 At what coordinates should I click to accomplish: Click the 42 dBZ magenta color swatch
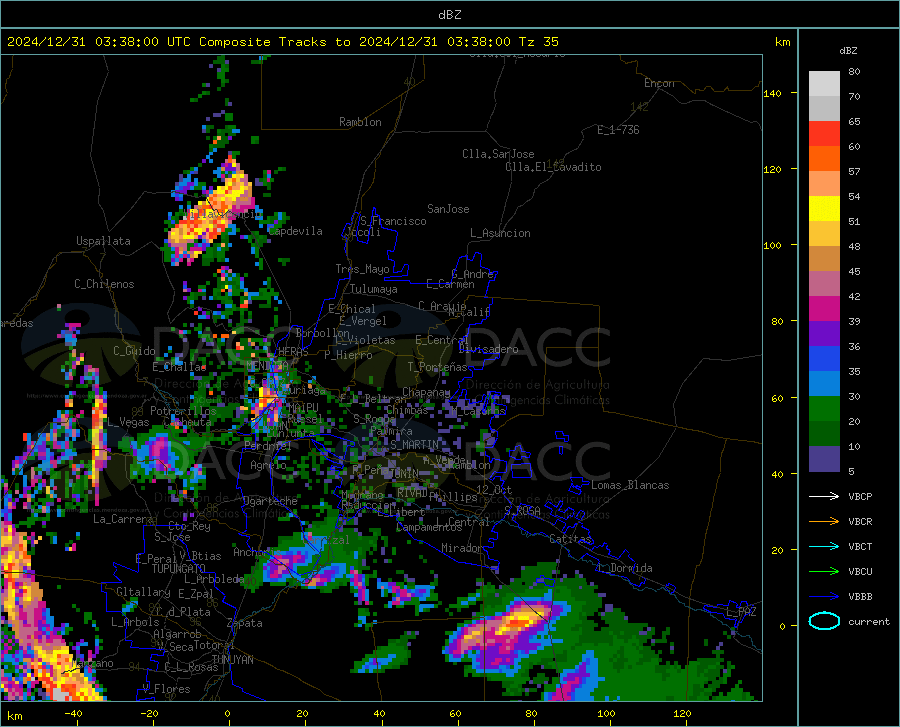824,308
